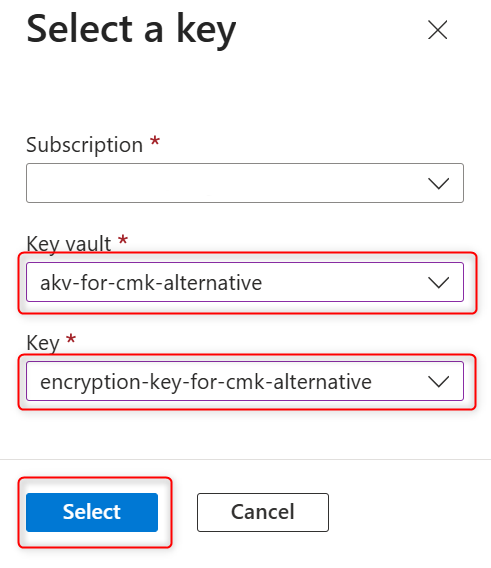Click the chevron in the Key field
491x568 pixels.
click(x=438, y=381)
